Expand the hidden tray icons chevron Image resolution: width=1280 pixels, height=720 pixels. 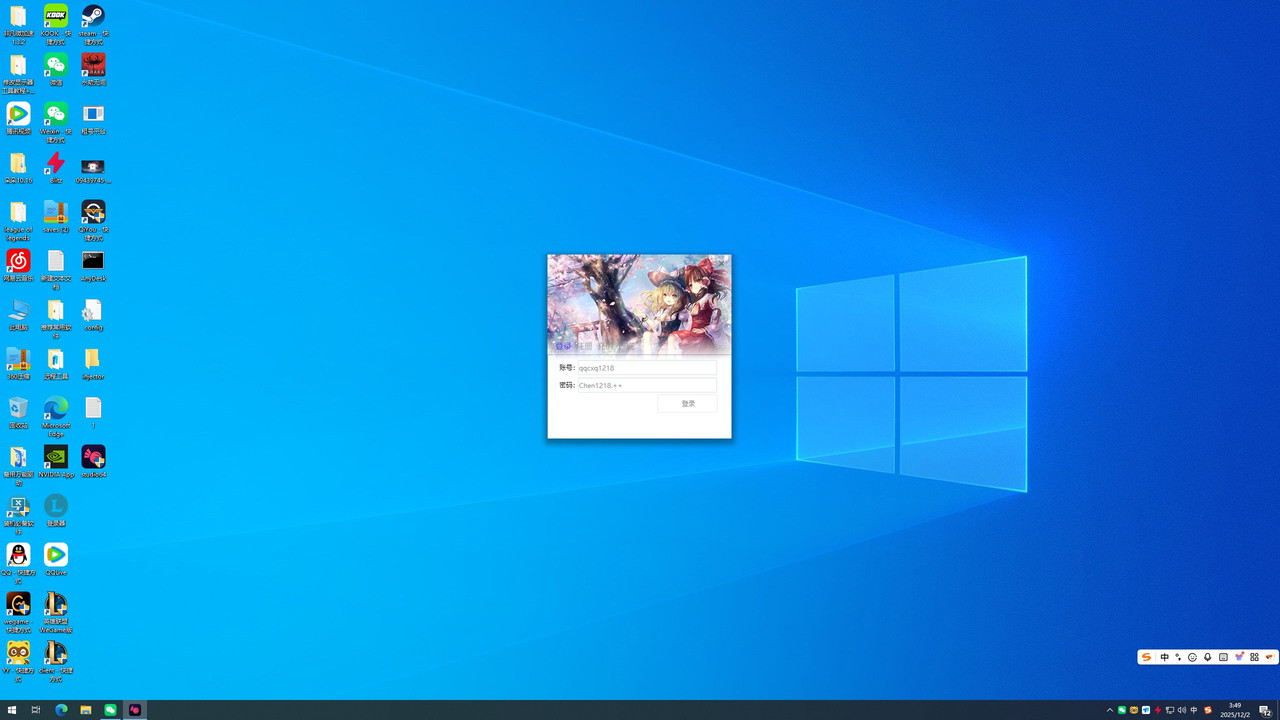pos(1110,710)
